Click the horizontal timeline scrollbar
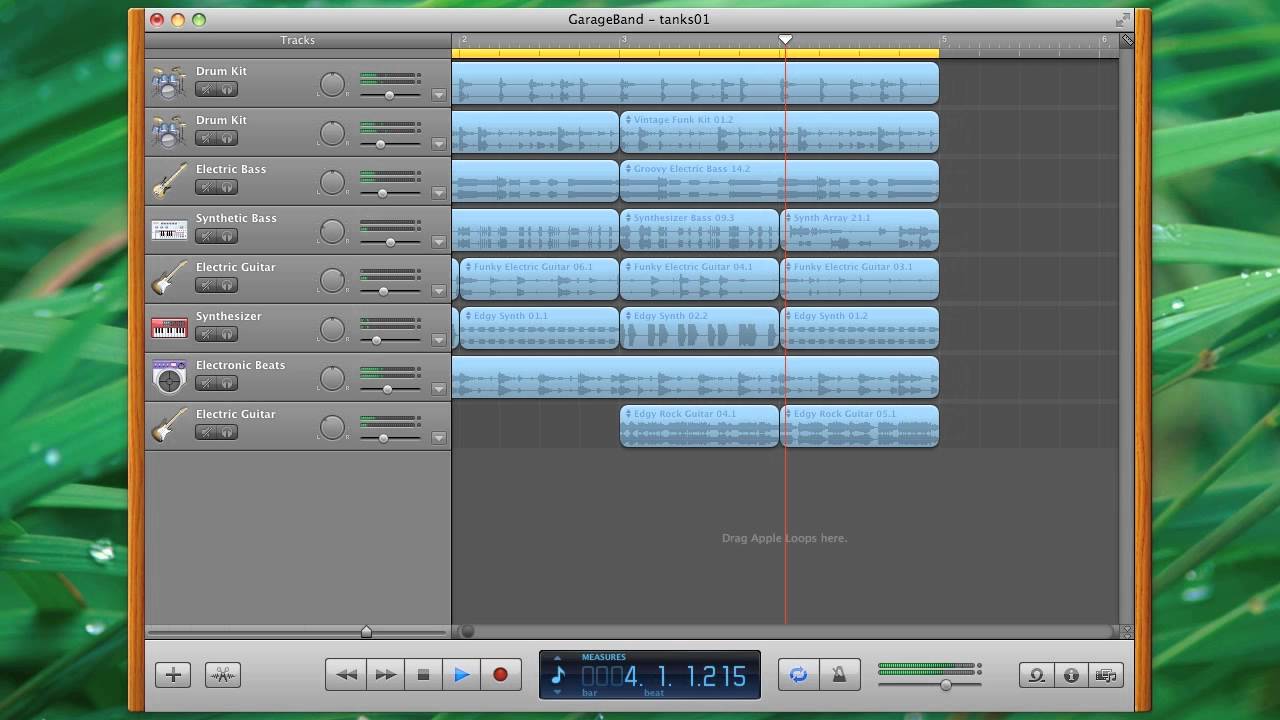The height and width of the screenshot is (720, 1280). click(785, 631)
